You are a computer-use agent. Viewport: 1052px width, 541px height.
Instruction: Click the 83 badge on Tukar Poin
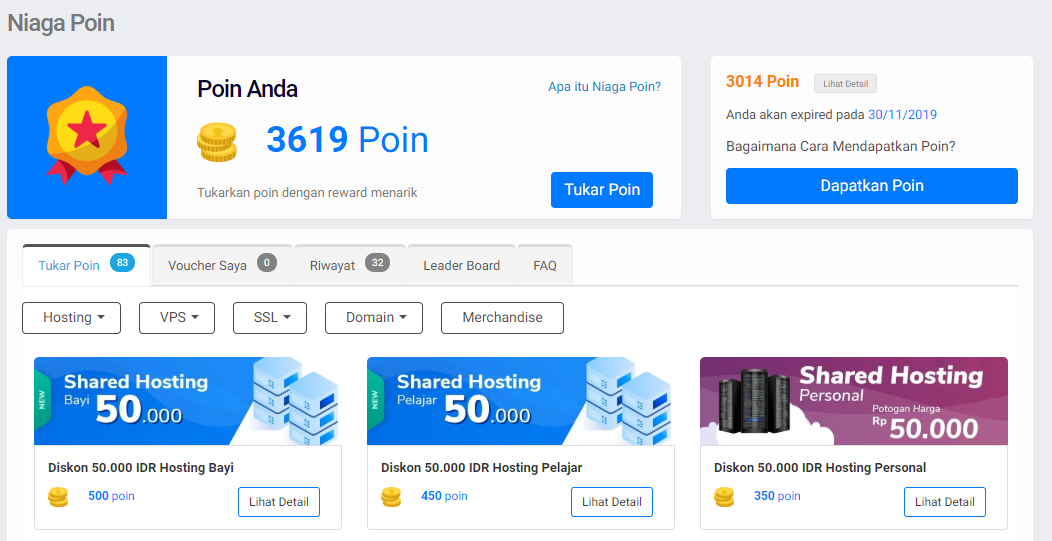pyautogui.click(x=122, y=263)
